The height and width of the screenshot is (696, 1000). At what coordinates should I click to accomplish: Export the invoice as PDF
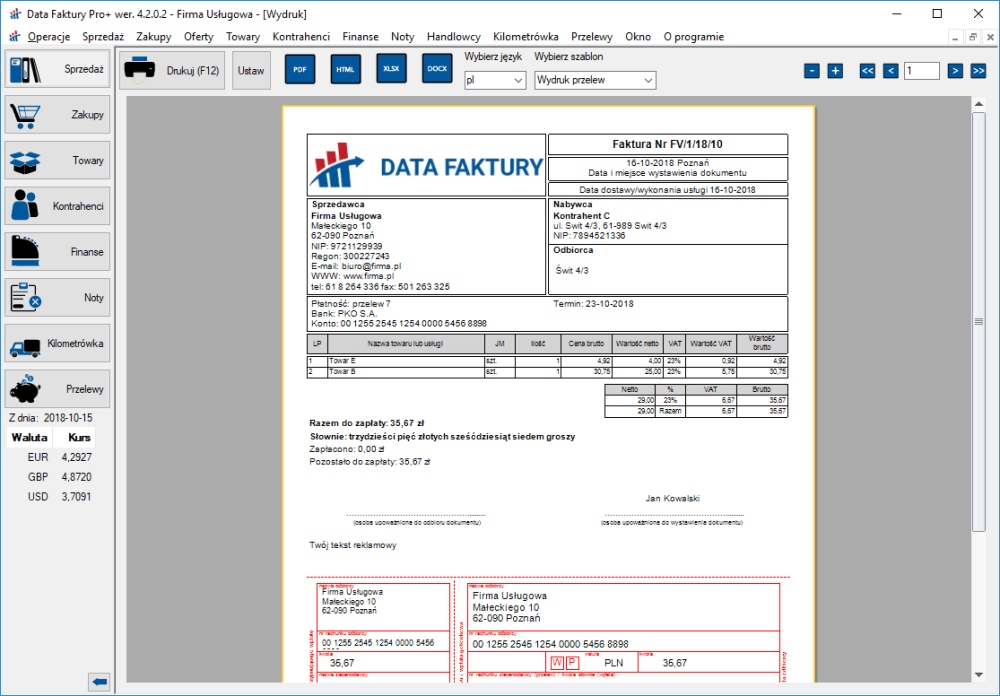pos(300,70)
